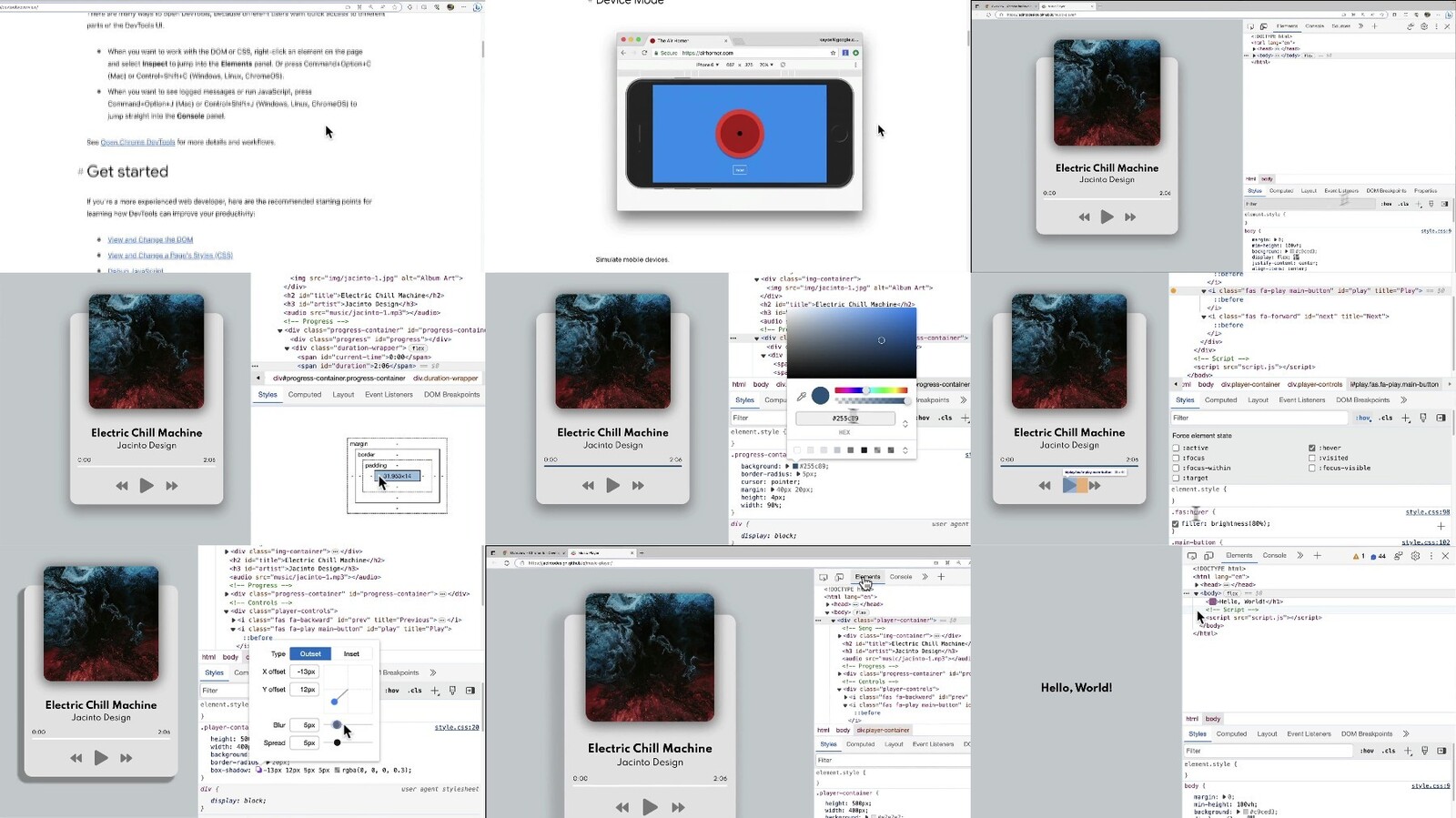The image size is (1456, 818).
Task: Click the device toggle icon left of the hovered Elements tab
Action: coord(839,577)
